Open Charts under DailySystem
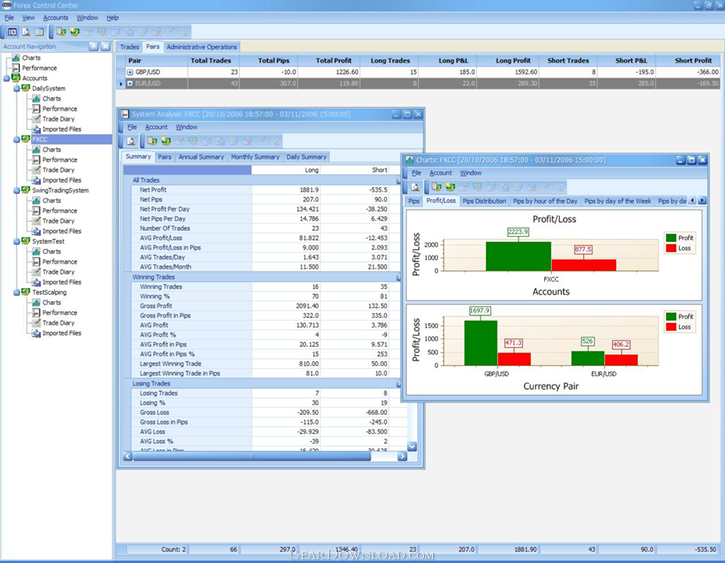Image resolution: width=725 pixels, height=563 pixels. click(51, 98)
